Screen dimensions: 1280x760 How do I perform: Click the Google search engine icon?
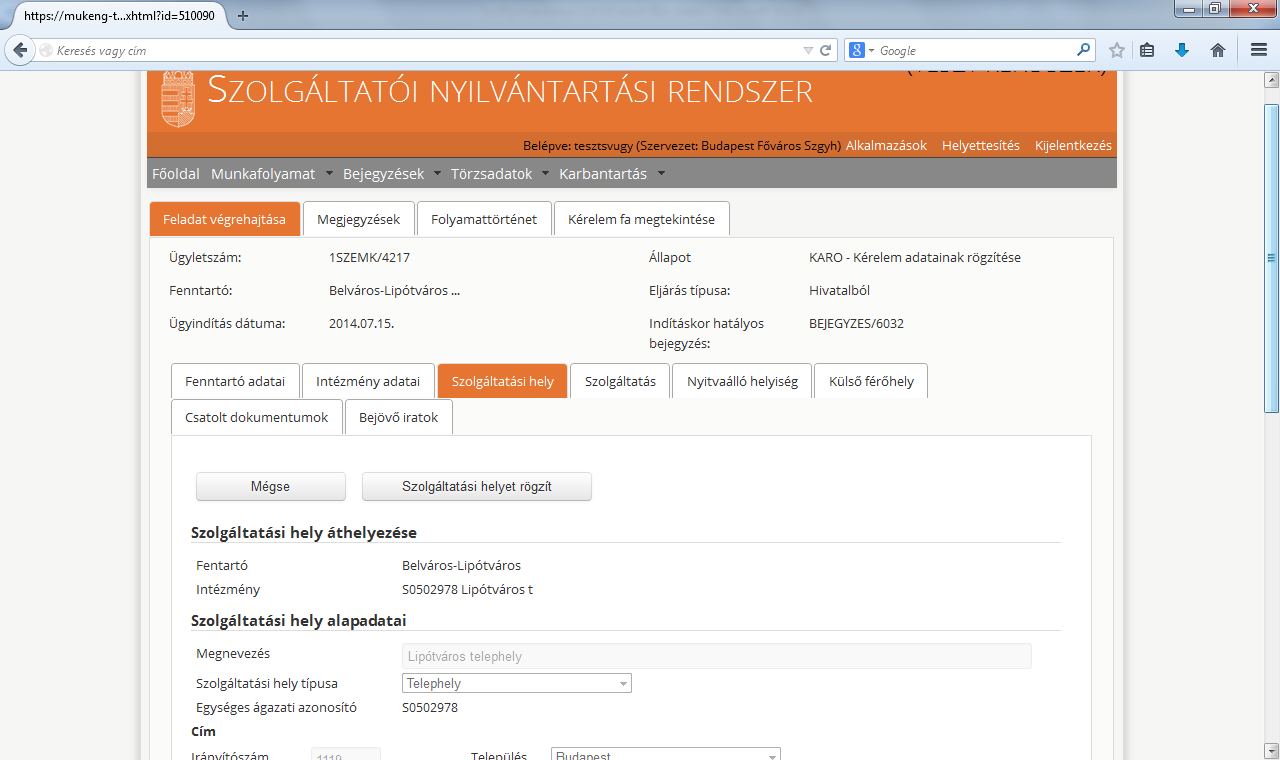pyautogui.click(x=856, y=50)
